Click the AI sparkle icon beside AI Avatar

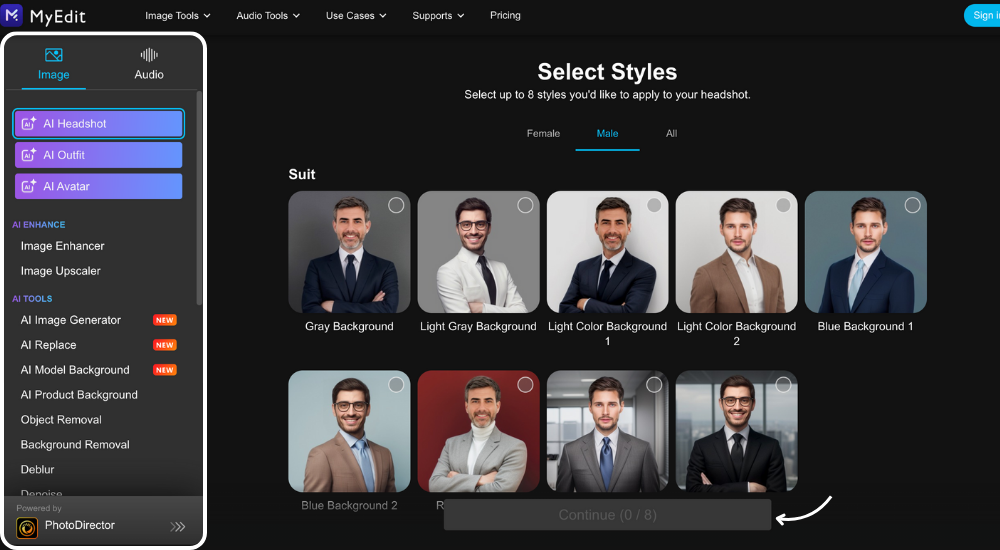click(x=29, y=186)
